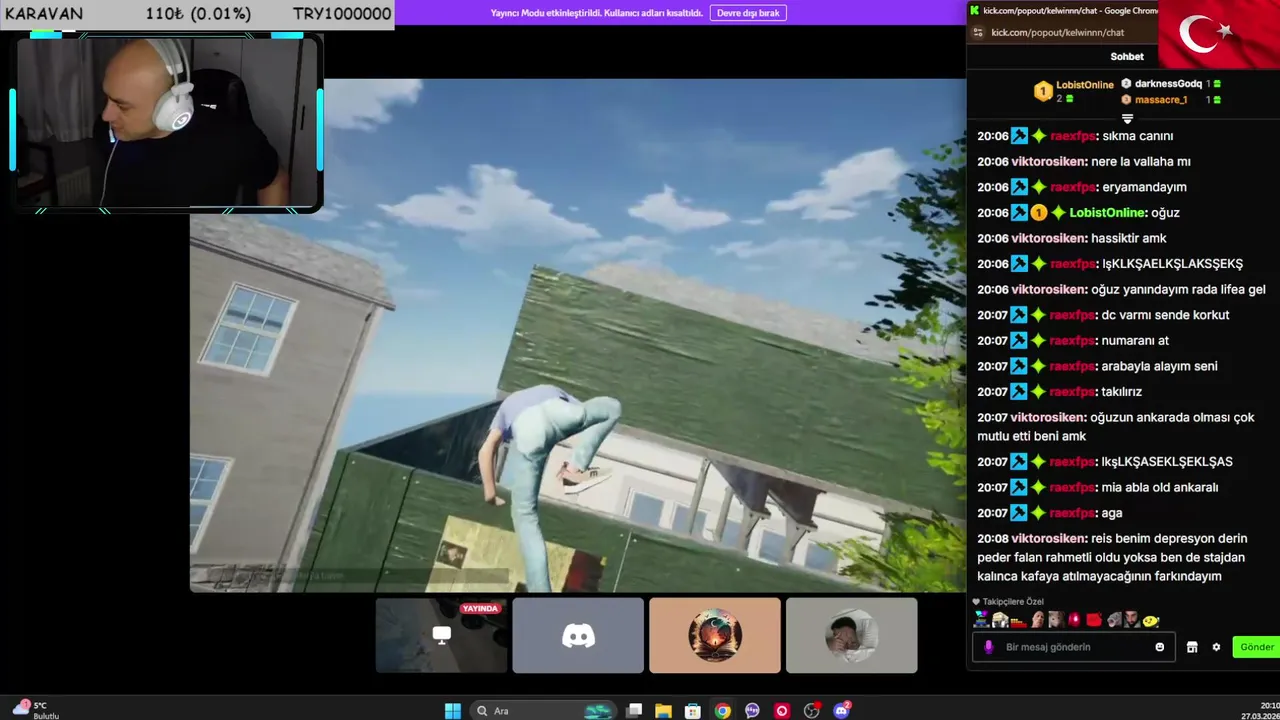Click the 'dc varmı sende korkut' chat message

click(1165, 315)
